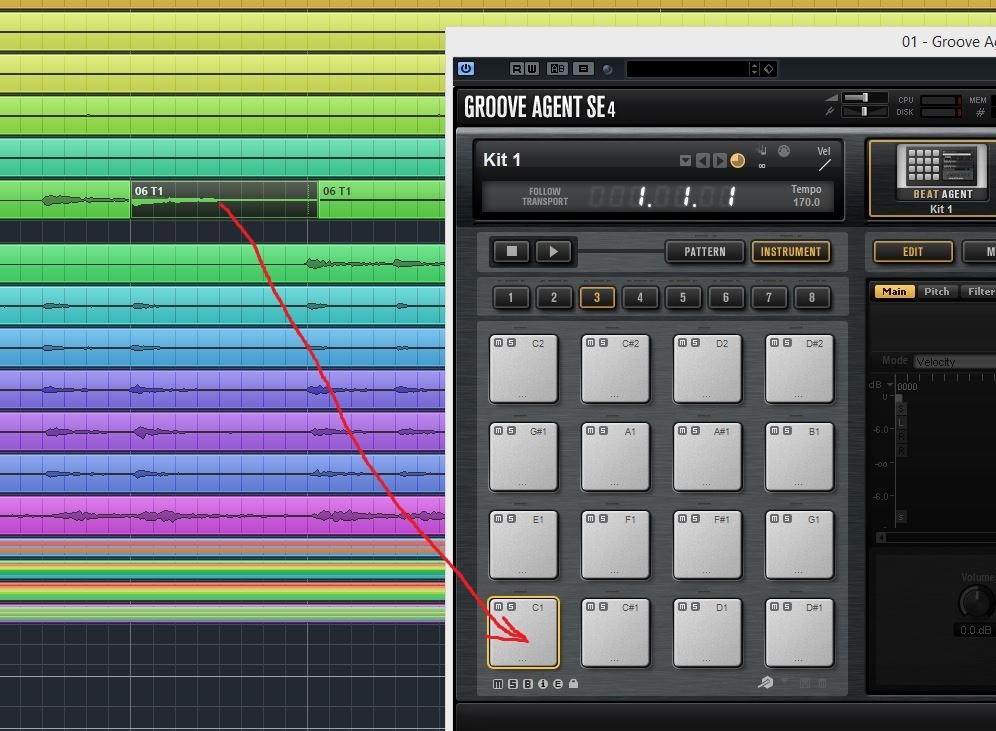Load the previous kit with left arrow
The image size is (996, 731).
(x=702, y=161)
